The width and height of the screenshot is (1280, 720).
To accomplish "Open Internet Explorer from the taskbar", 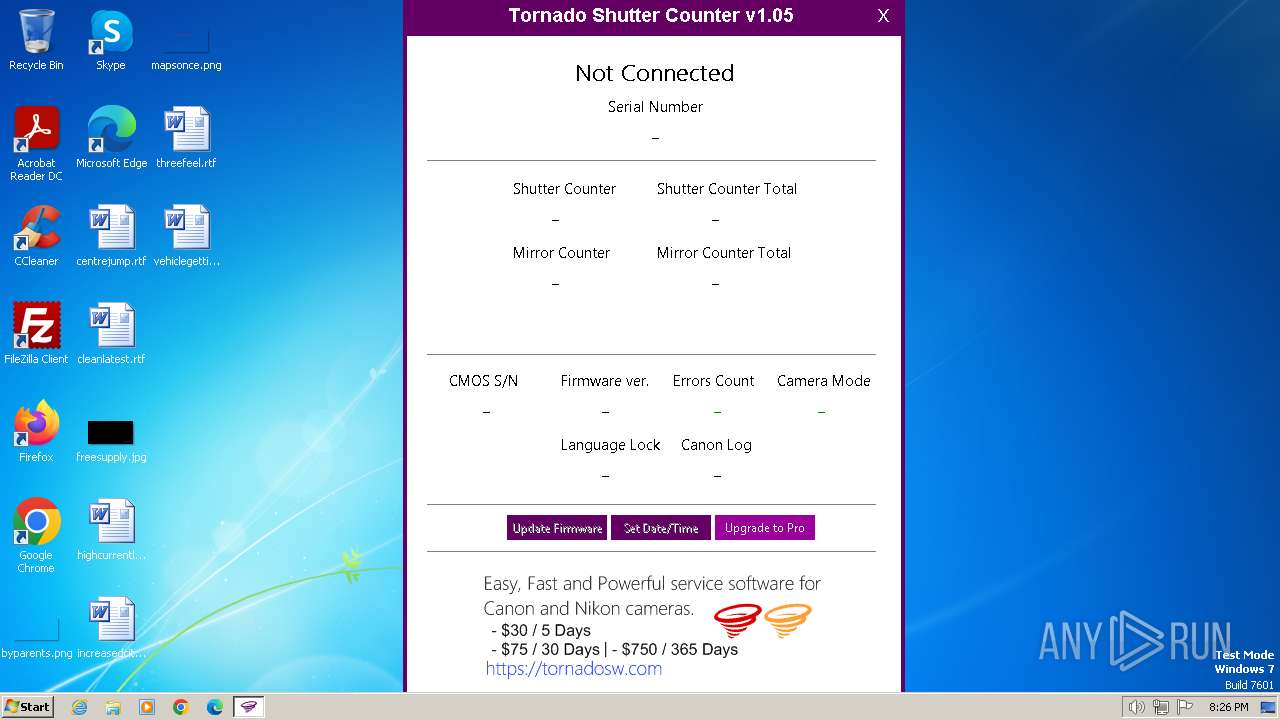I will 79,707.
